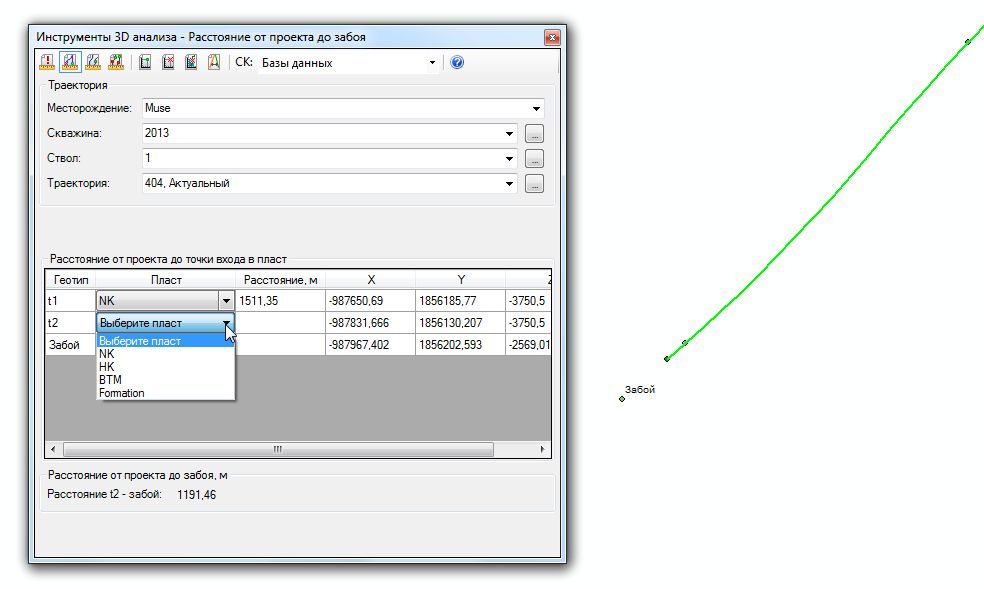
Task: Click the fourth ruler icon with red-green markers
Action: point(116,62)
